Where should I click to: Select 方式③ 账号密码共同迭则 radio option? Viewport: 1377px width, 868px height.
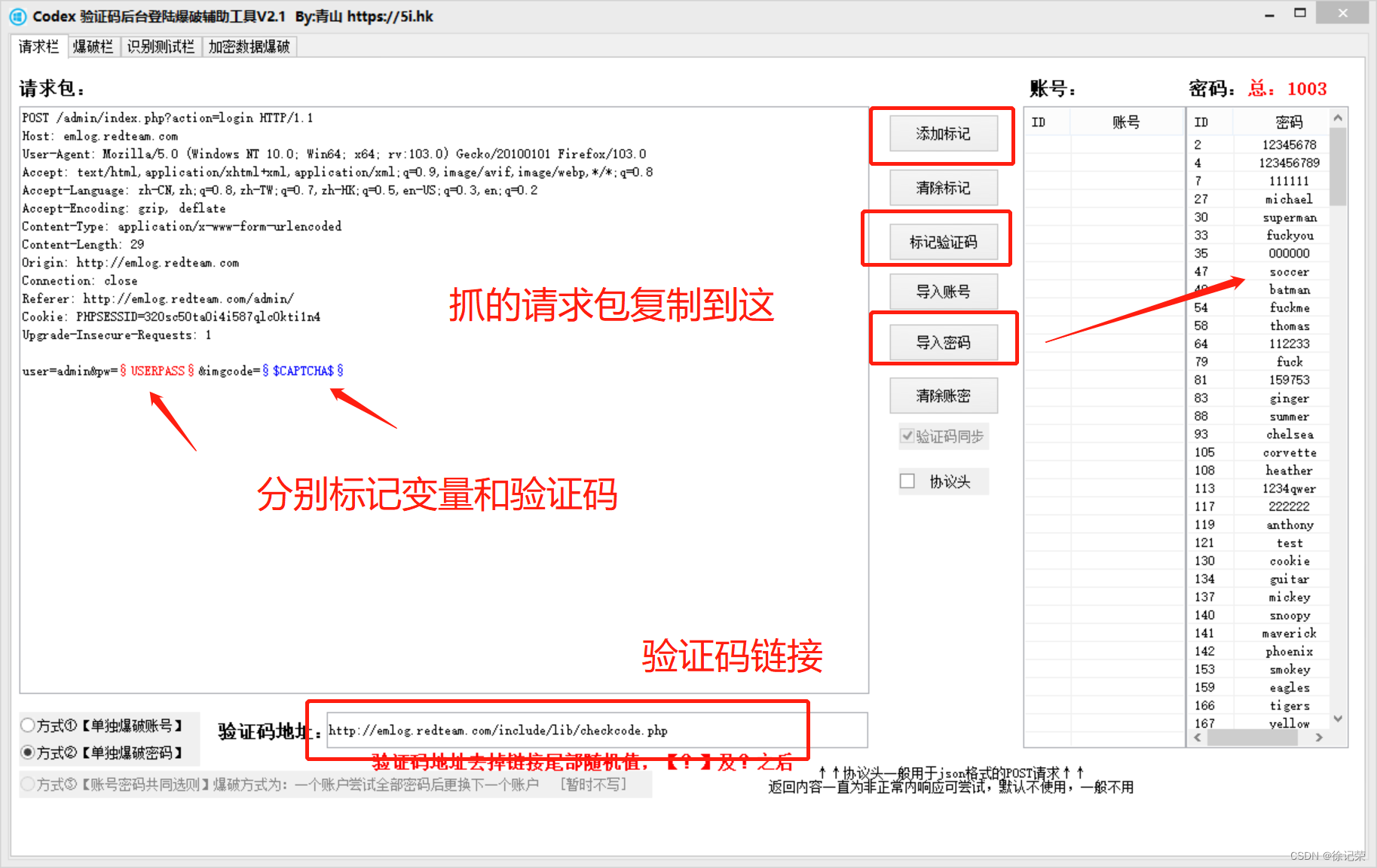(x=27, y=784)
